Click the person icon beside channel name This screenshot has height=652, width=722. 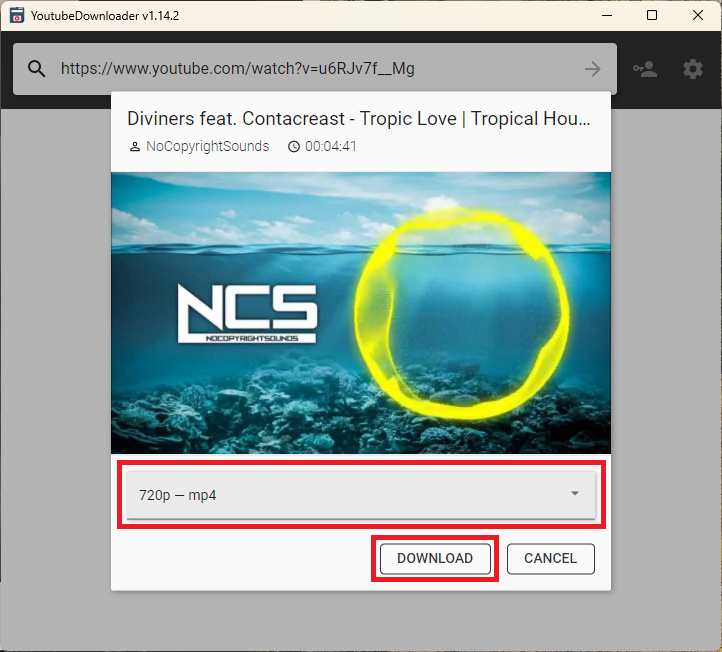click(x=134, y=147)
